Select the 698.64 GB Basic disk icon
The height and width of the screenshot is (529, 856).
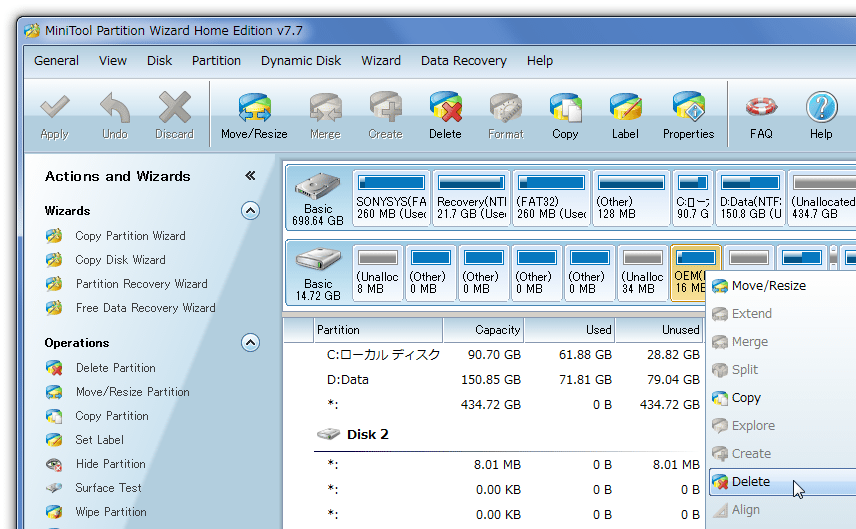click(x=318, y=186)
